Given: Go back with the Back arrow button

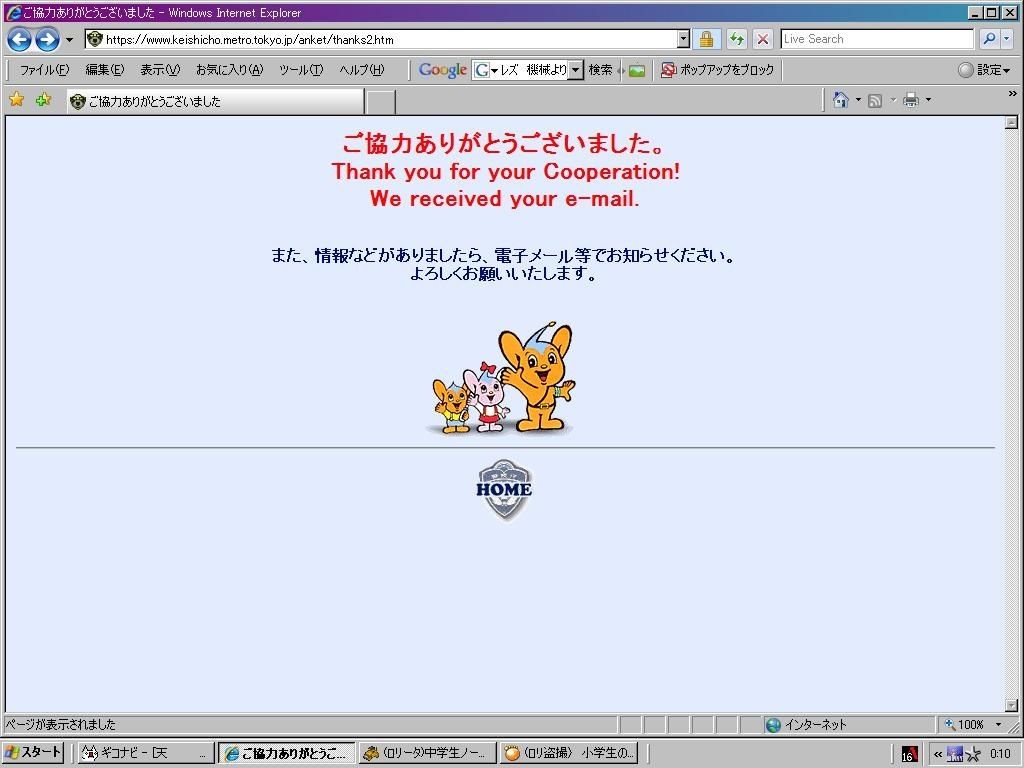Looking at the screenshot, I should (20, 39).
